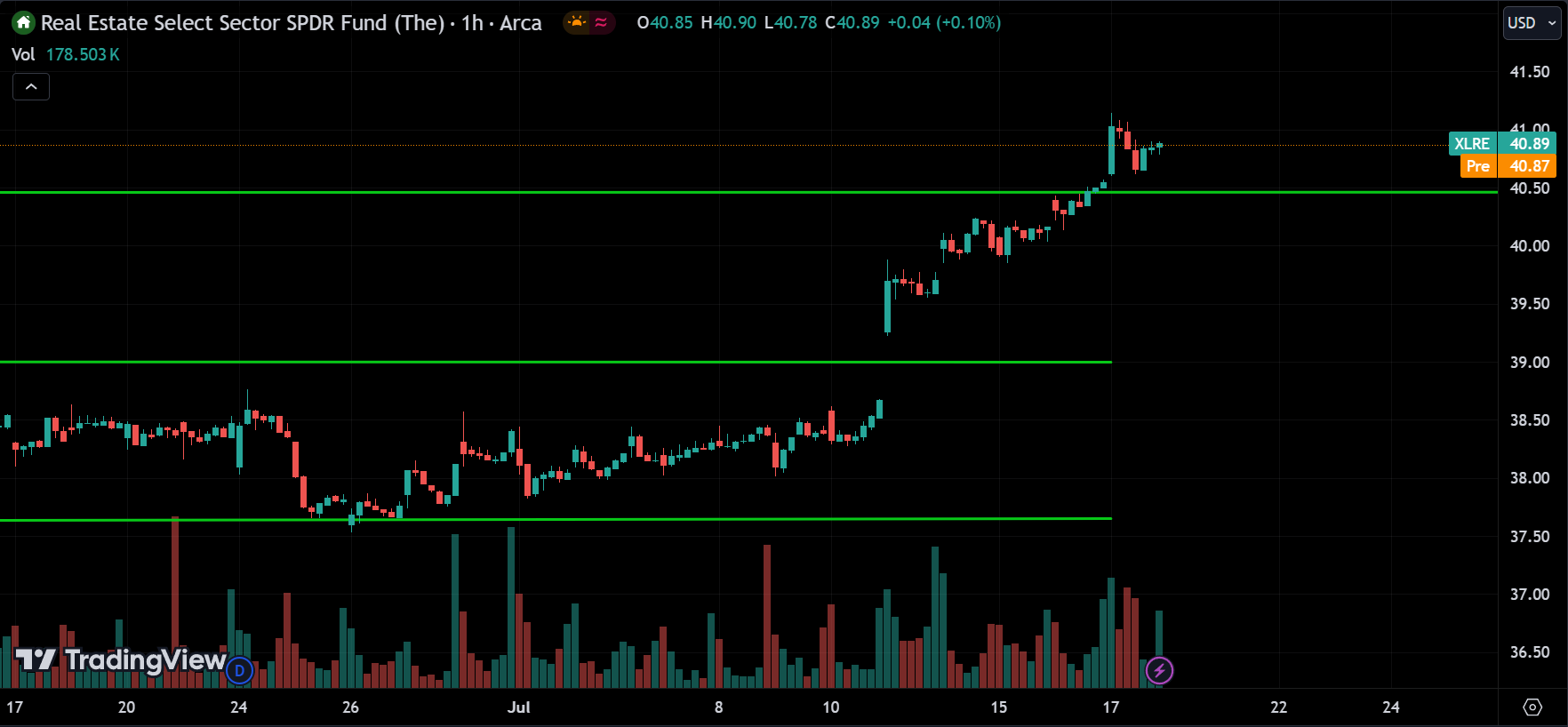Click the L40.78 low price value
1568x727 pixels.
pos(790,23)
